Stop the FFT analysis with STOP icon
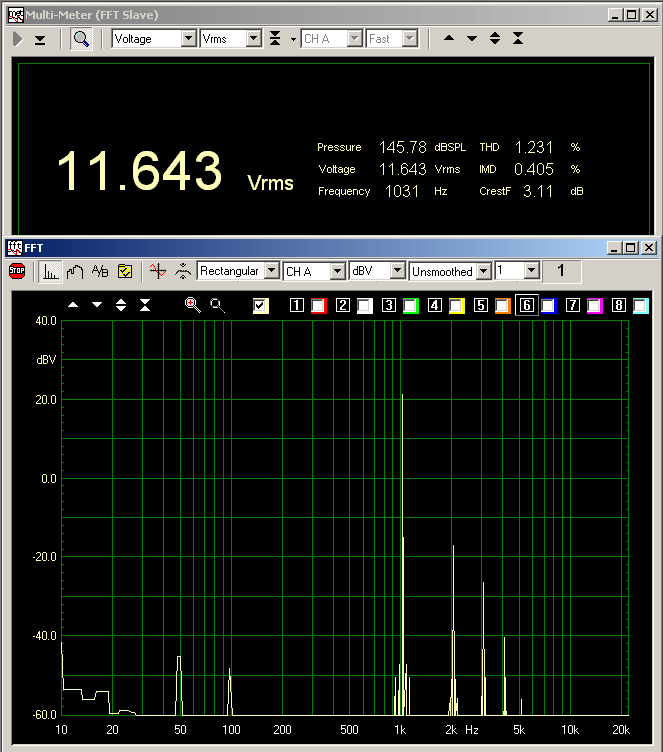The height and width of the screenshot is (752, 663). pos(17,271)
